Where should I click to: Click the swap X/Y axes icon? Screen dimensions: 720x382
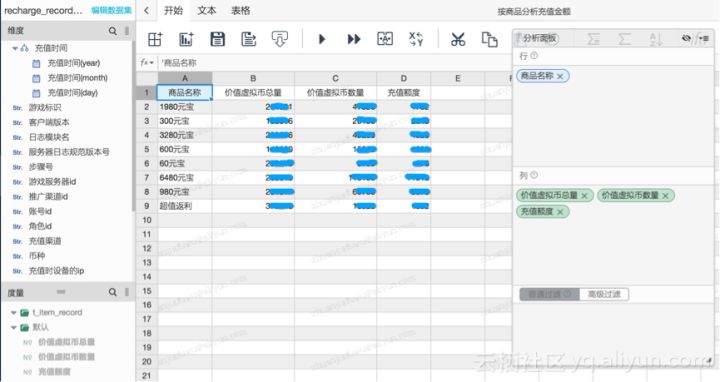tap(416, 39)
